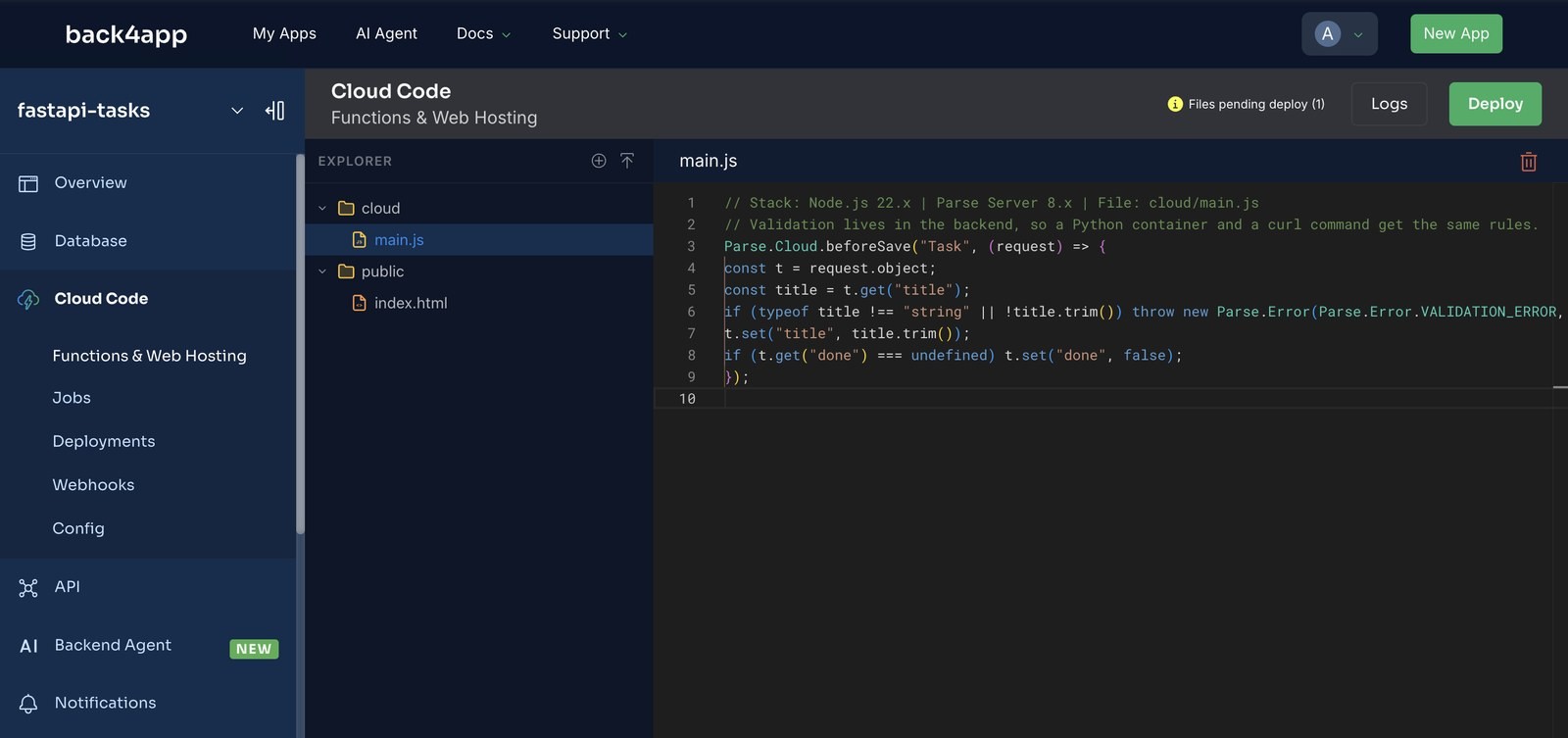Add a new file with the plus icon
The height and width of the screenshot is (738, 1568).
point(599,161)
